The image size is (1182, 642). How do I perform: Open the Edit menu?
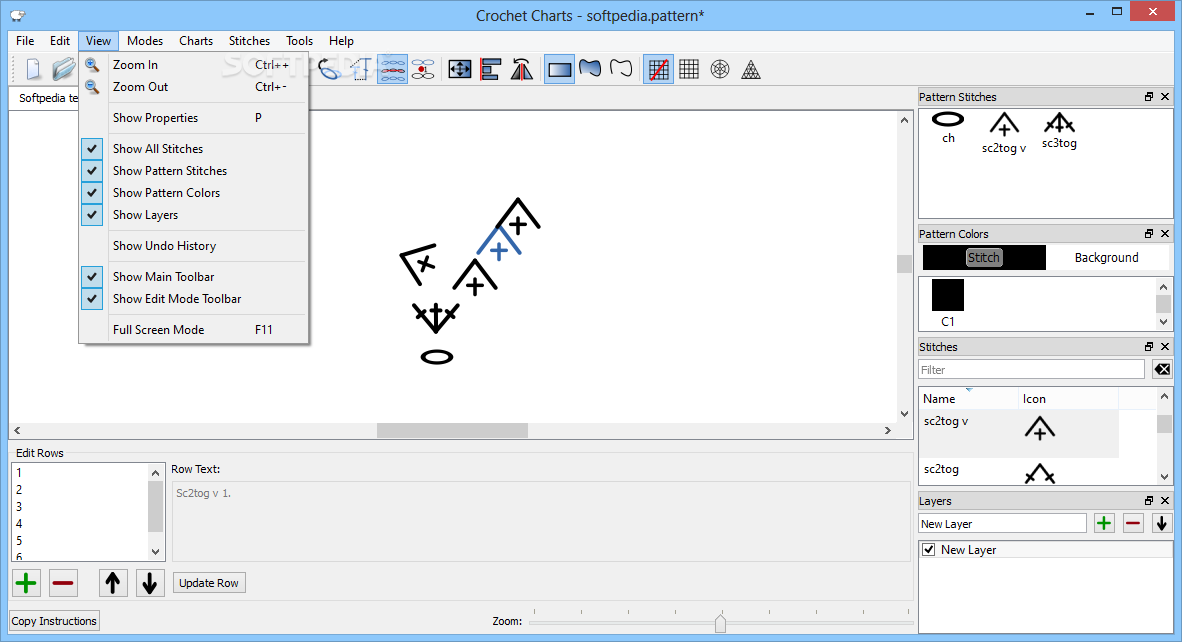60,41
